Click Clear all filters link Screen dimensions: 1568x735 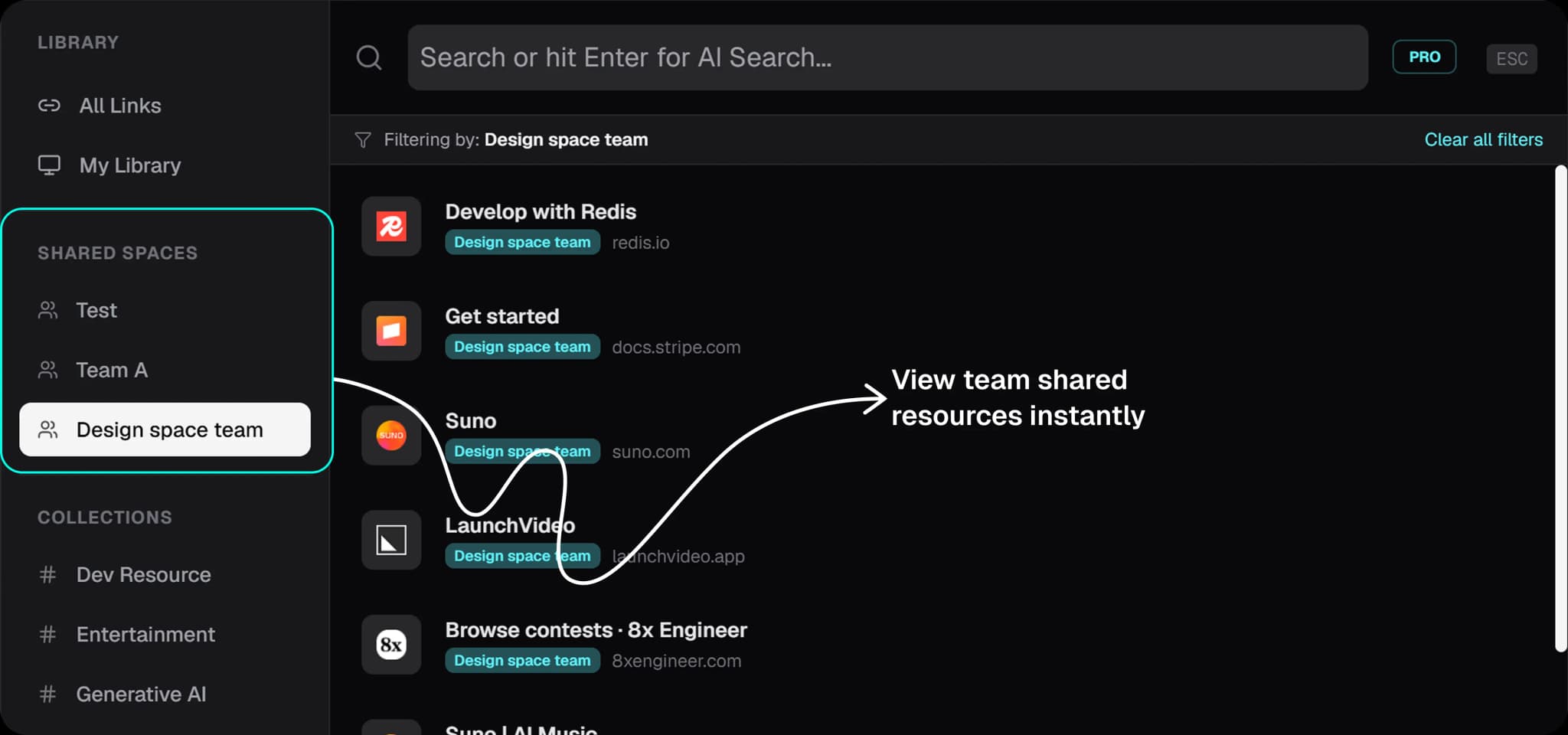(x=1483, y=139)
